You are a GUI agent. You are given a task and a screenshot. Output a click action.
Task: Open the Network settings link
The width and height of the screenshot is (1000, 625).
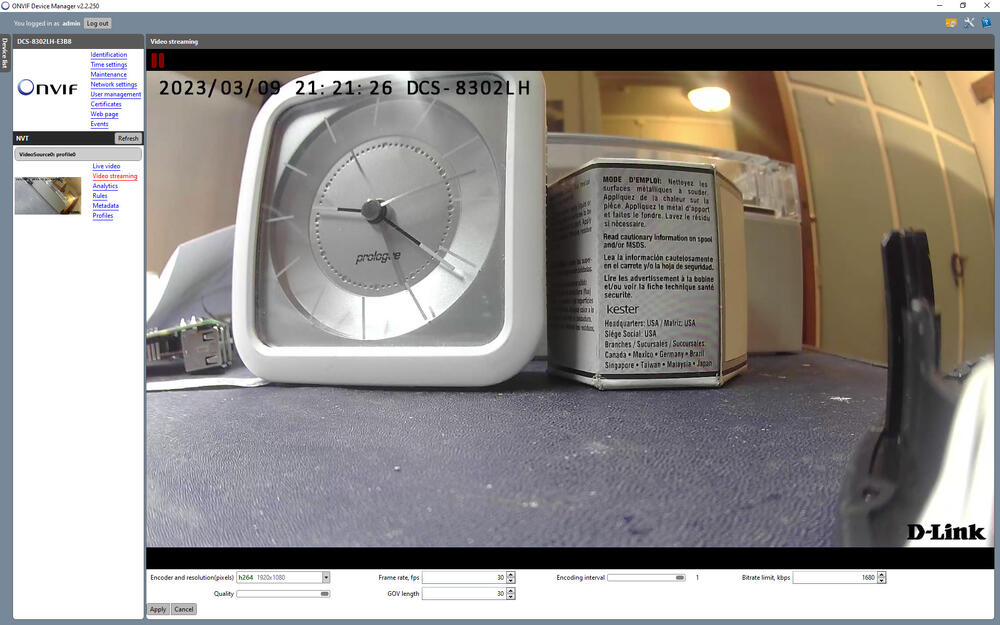pyautogui.click(x=113, y=85)
